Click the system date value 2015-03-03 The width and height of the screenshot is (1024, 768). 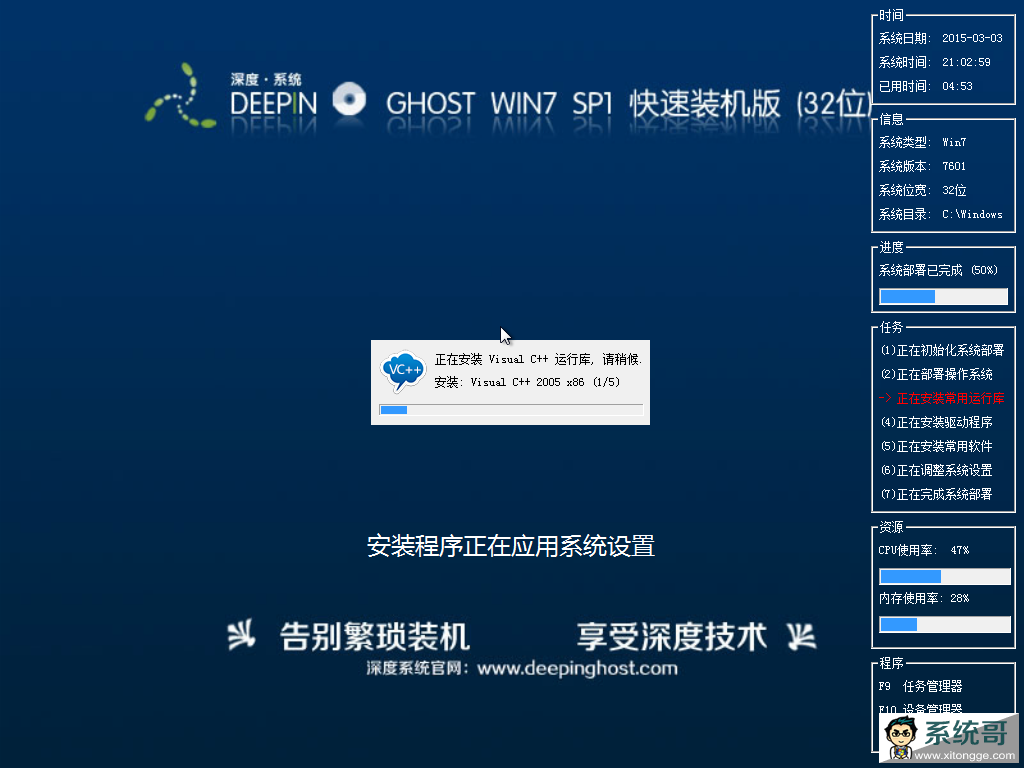[972, 39]
